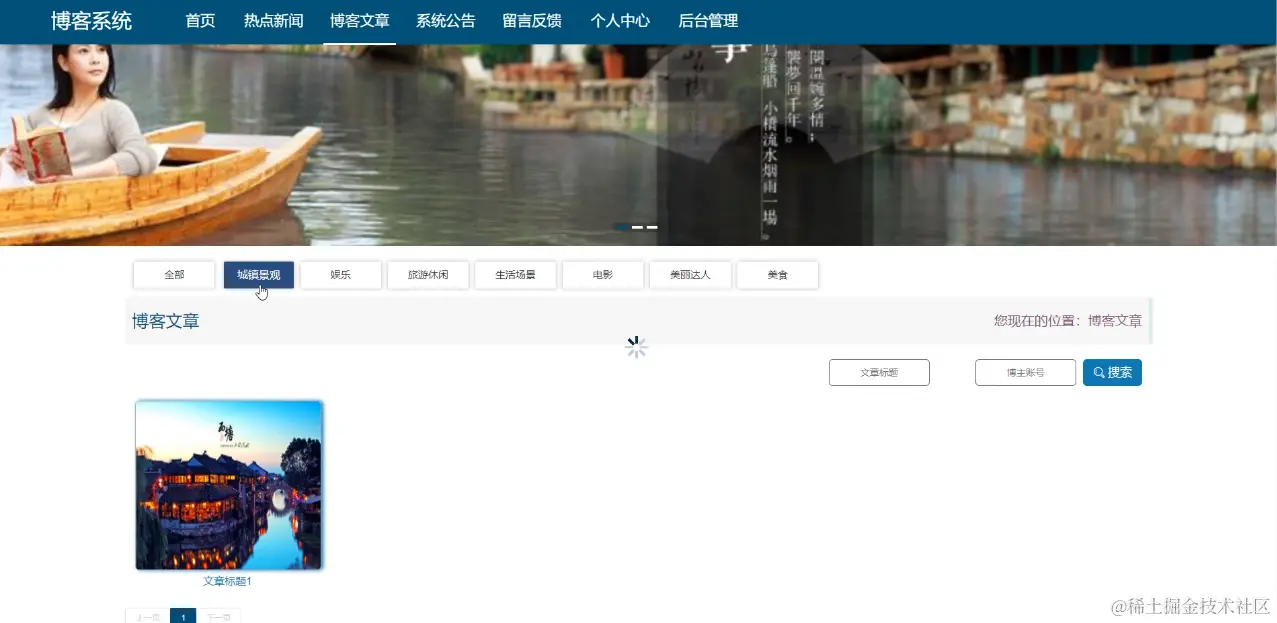
Task: Select the 美食 category button
Action: (778, 274)
